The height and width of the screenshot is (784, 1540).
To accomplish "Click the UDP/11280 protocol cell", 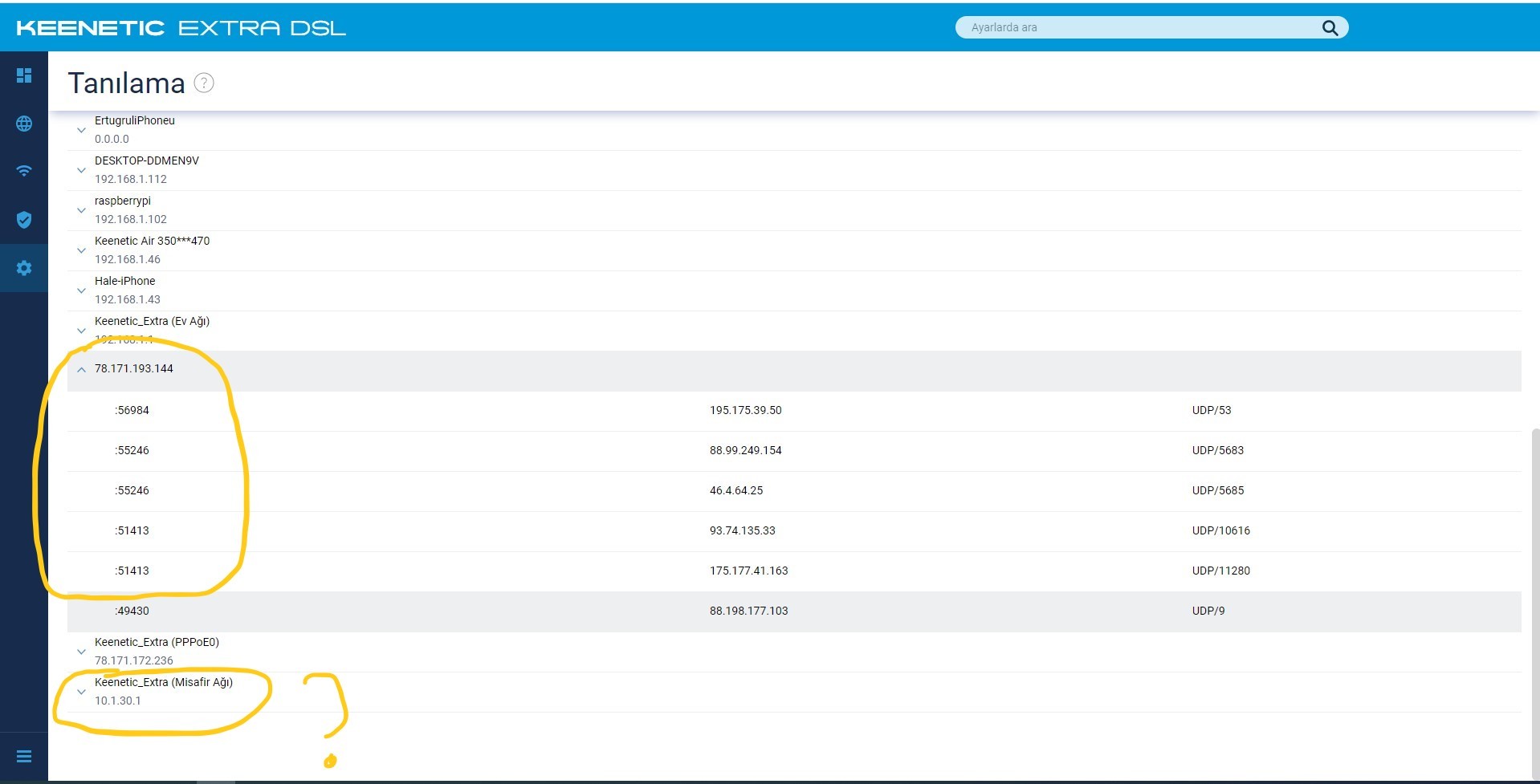I will click(1221, 571).
